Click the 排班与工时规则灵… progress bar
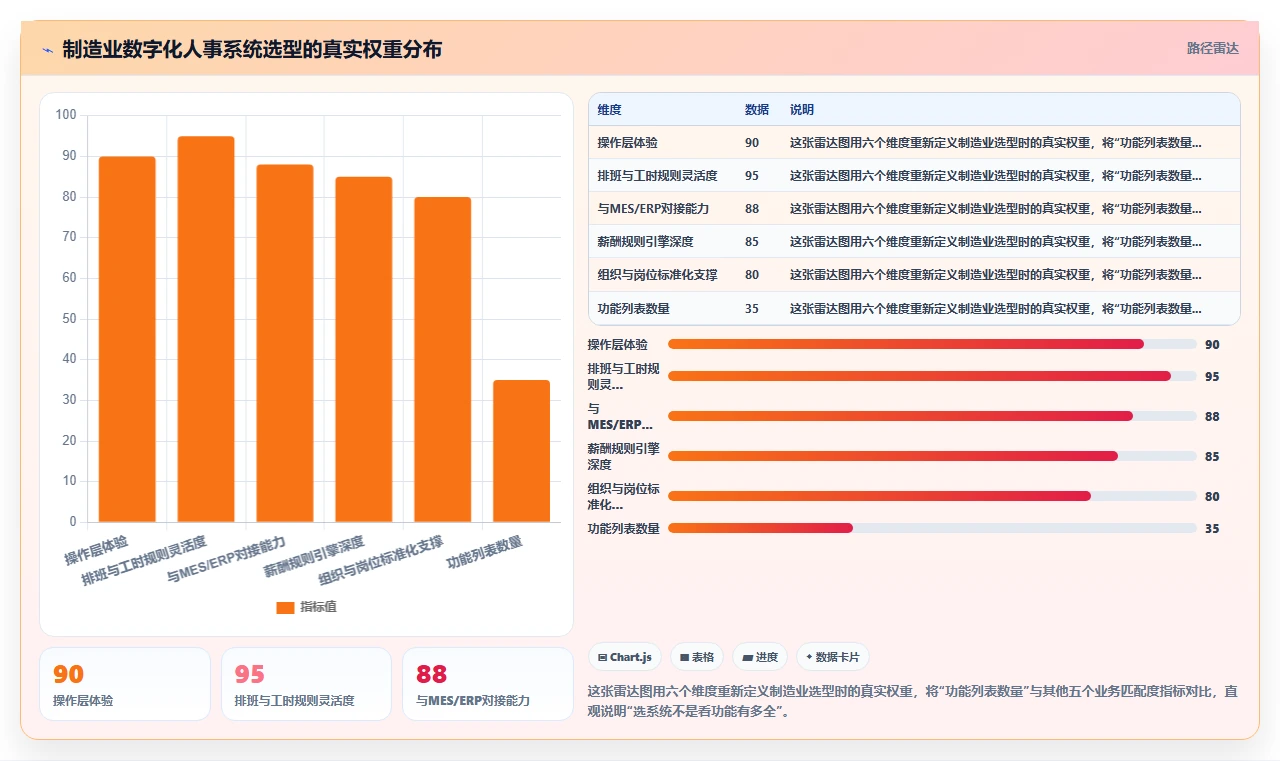1280x761 pixels. click(932, 376)
